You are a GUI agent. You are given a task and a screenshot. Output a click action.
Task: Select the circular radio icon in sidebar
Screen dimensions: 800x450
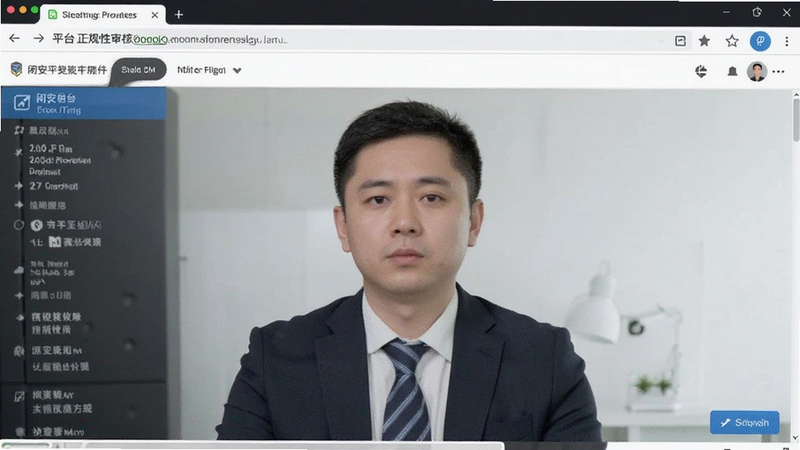[19, 225]
